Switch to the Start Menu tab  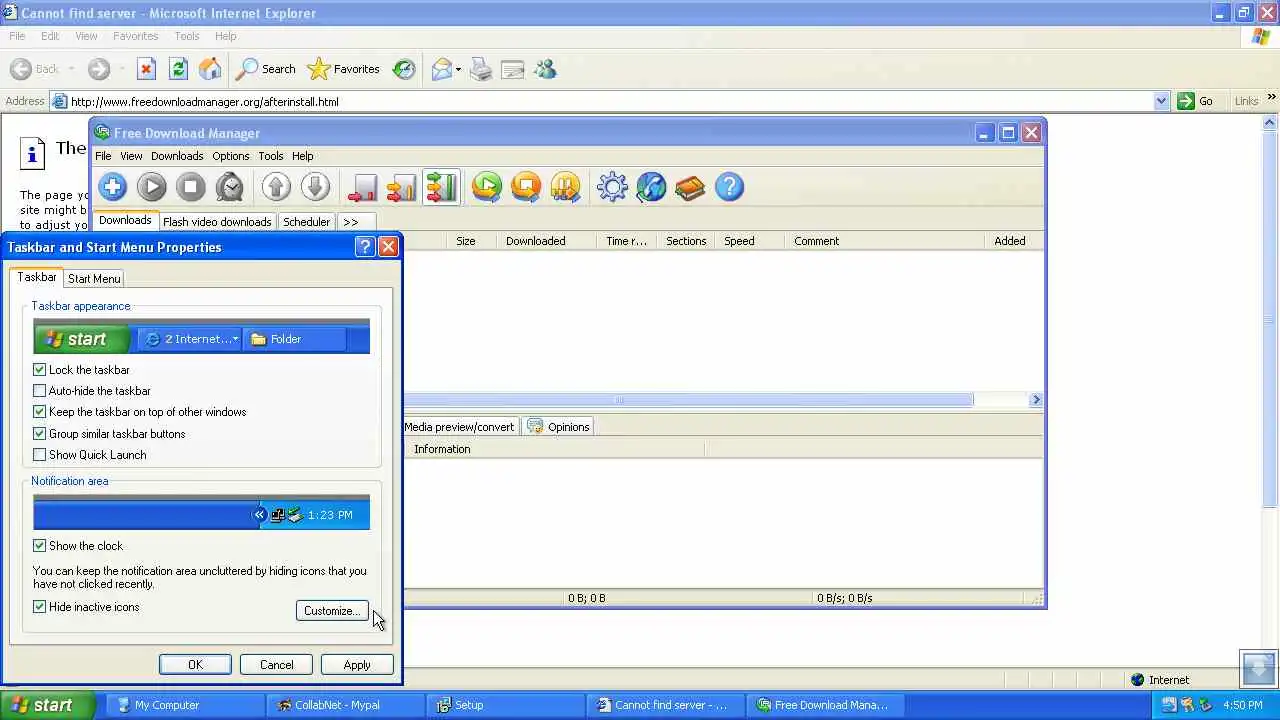[94, 279]
